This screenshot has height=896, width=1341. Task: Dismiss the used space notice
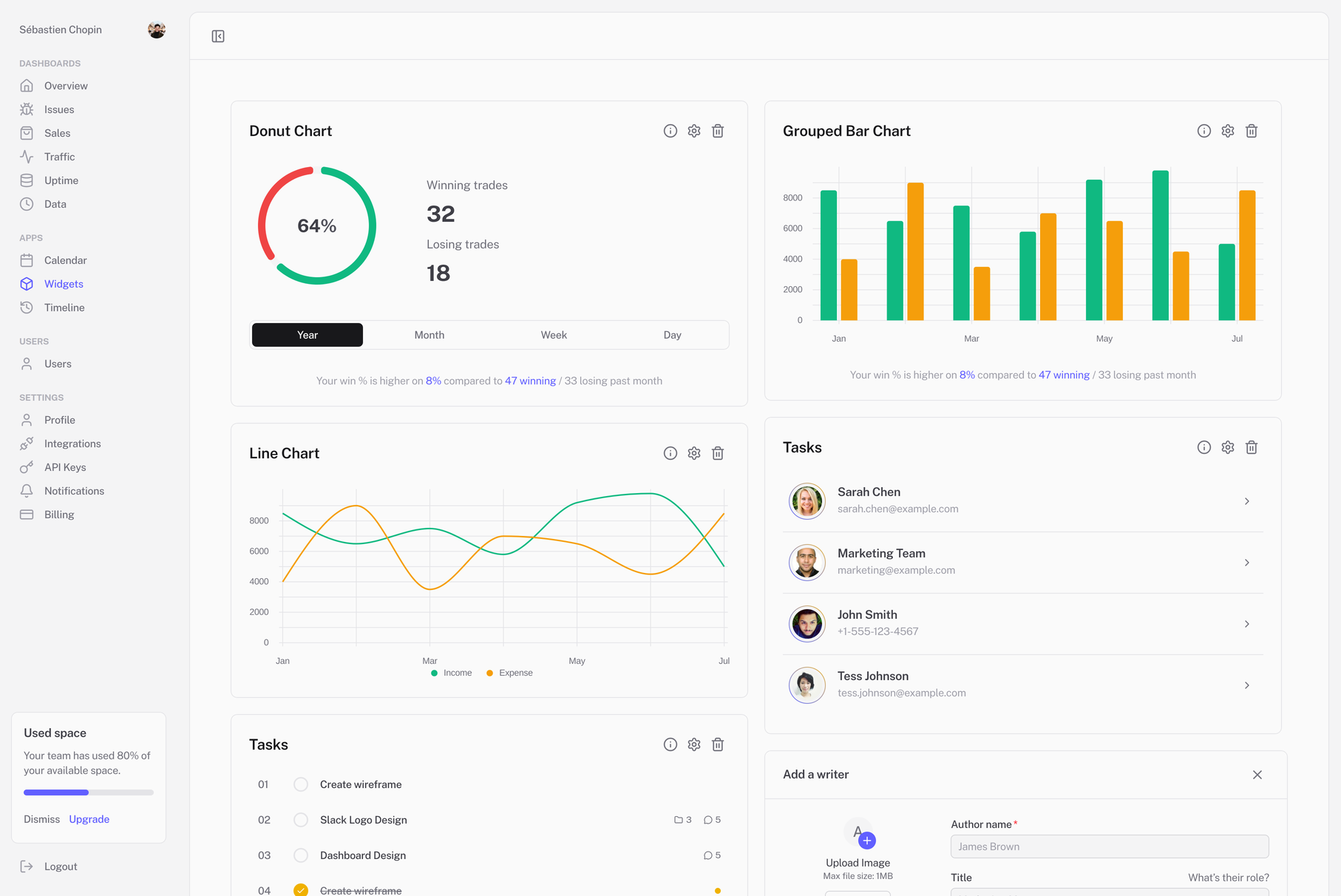[41, 819]
